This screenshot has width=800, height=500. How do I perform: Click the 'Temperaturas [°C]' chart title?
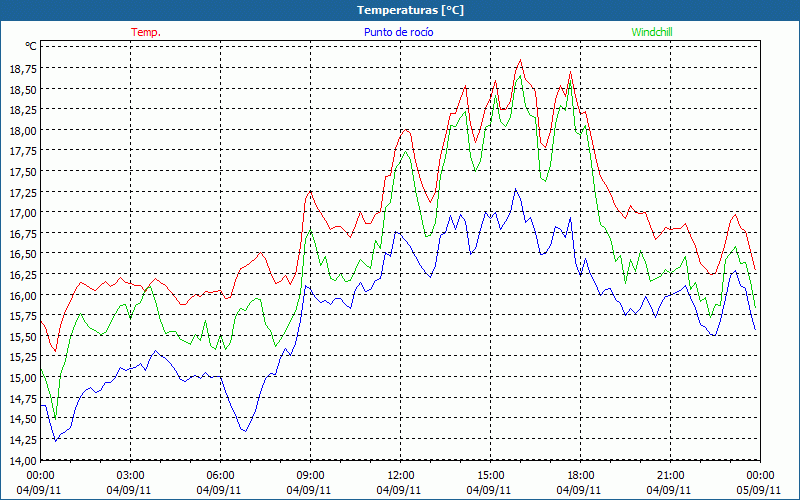coord(410,10)
